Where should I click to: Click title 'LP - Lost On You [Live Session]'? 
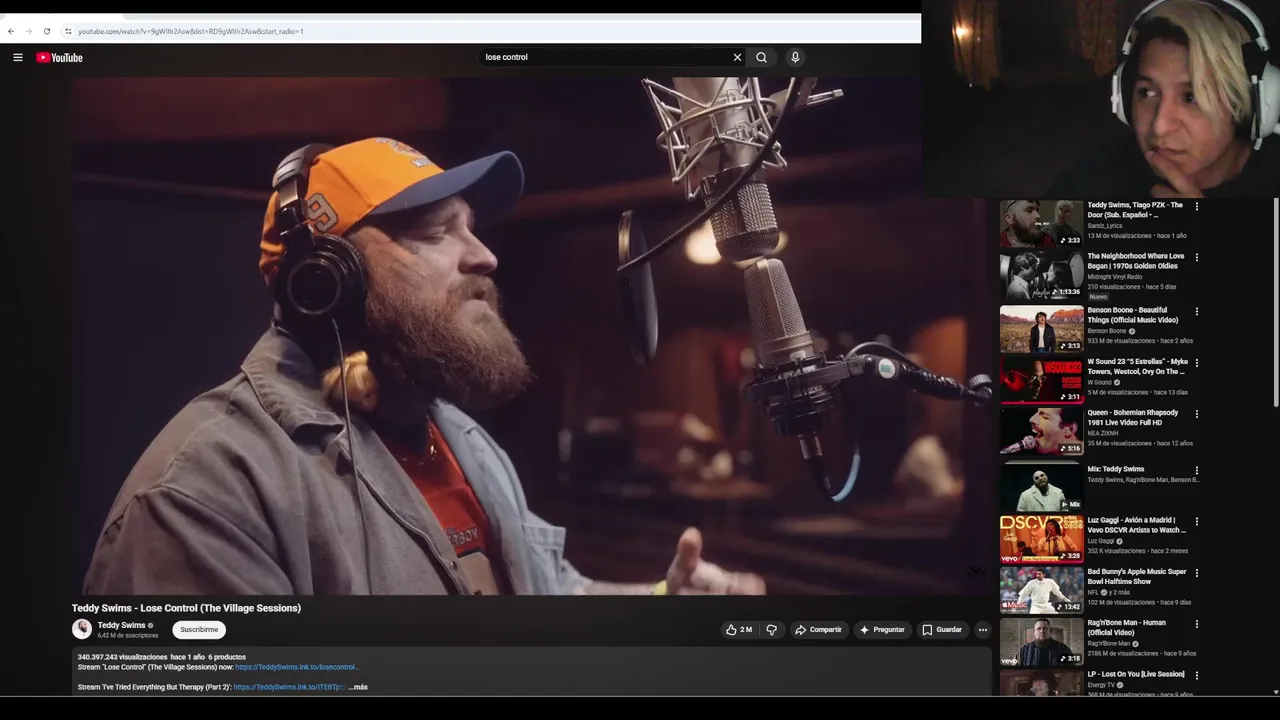point(1136,674)
